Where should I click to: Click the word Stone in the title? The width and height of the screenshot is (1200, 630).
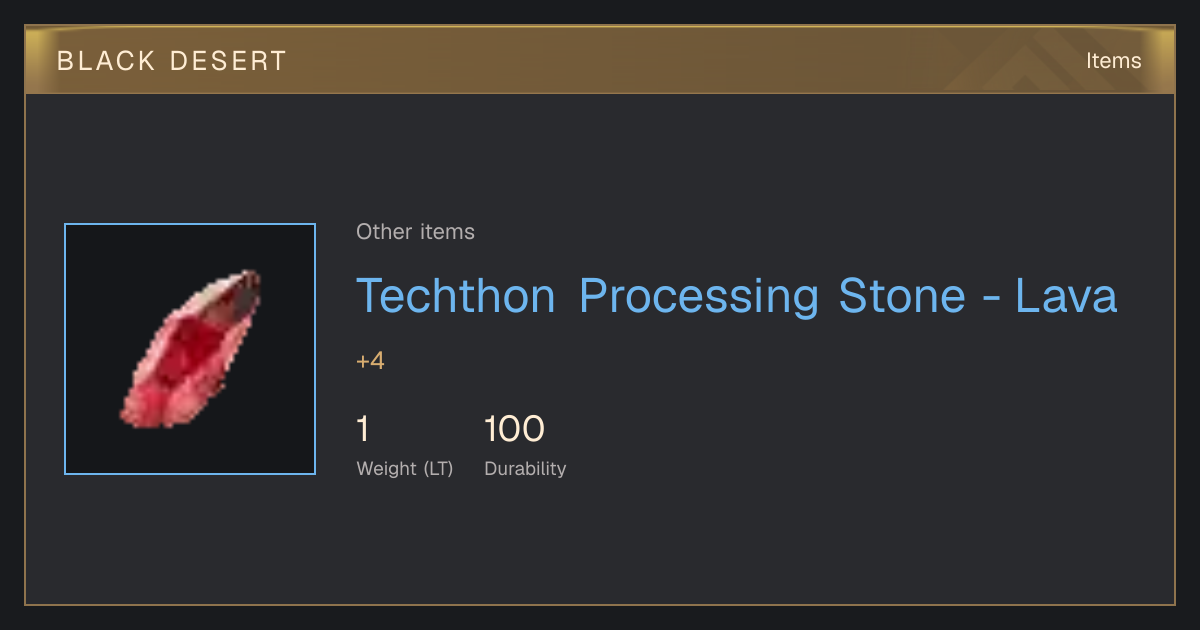click(x=902, y=296)
